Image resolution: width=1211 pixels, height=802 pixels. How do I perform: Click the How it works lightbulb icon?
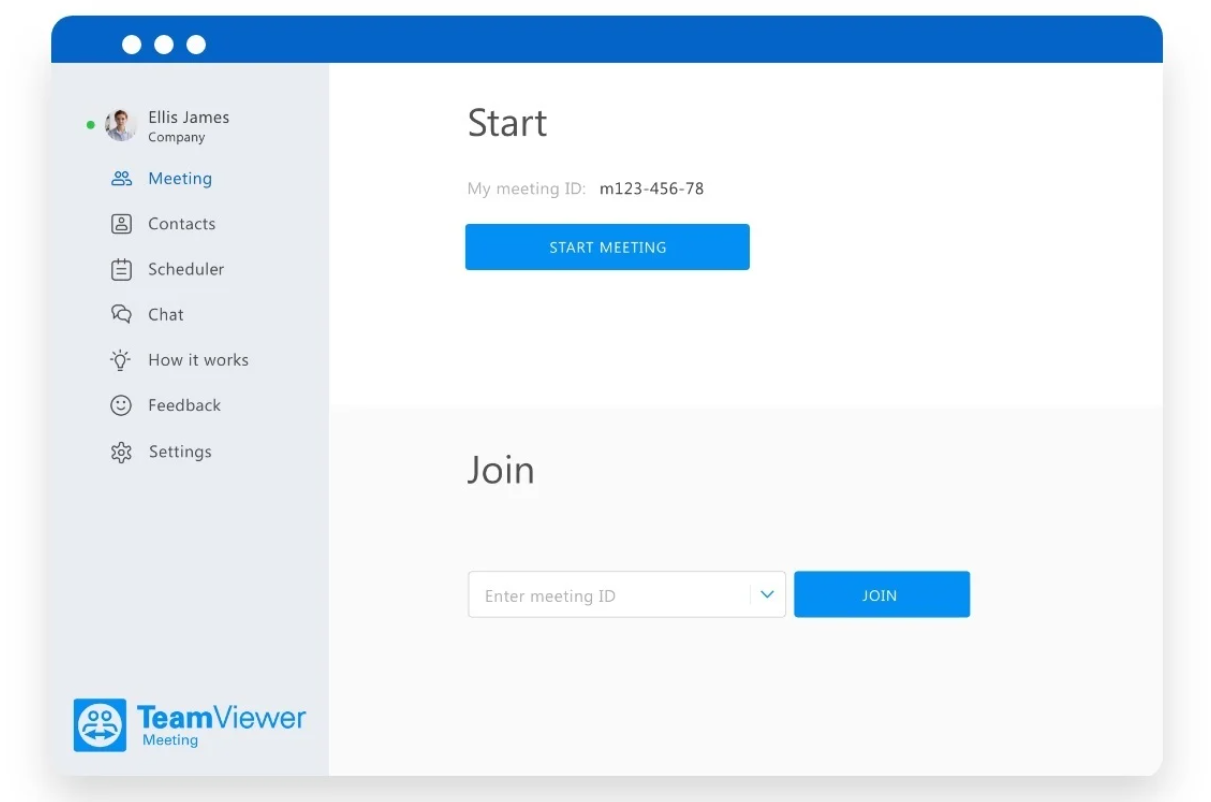[121, 360]
